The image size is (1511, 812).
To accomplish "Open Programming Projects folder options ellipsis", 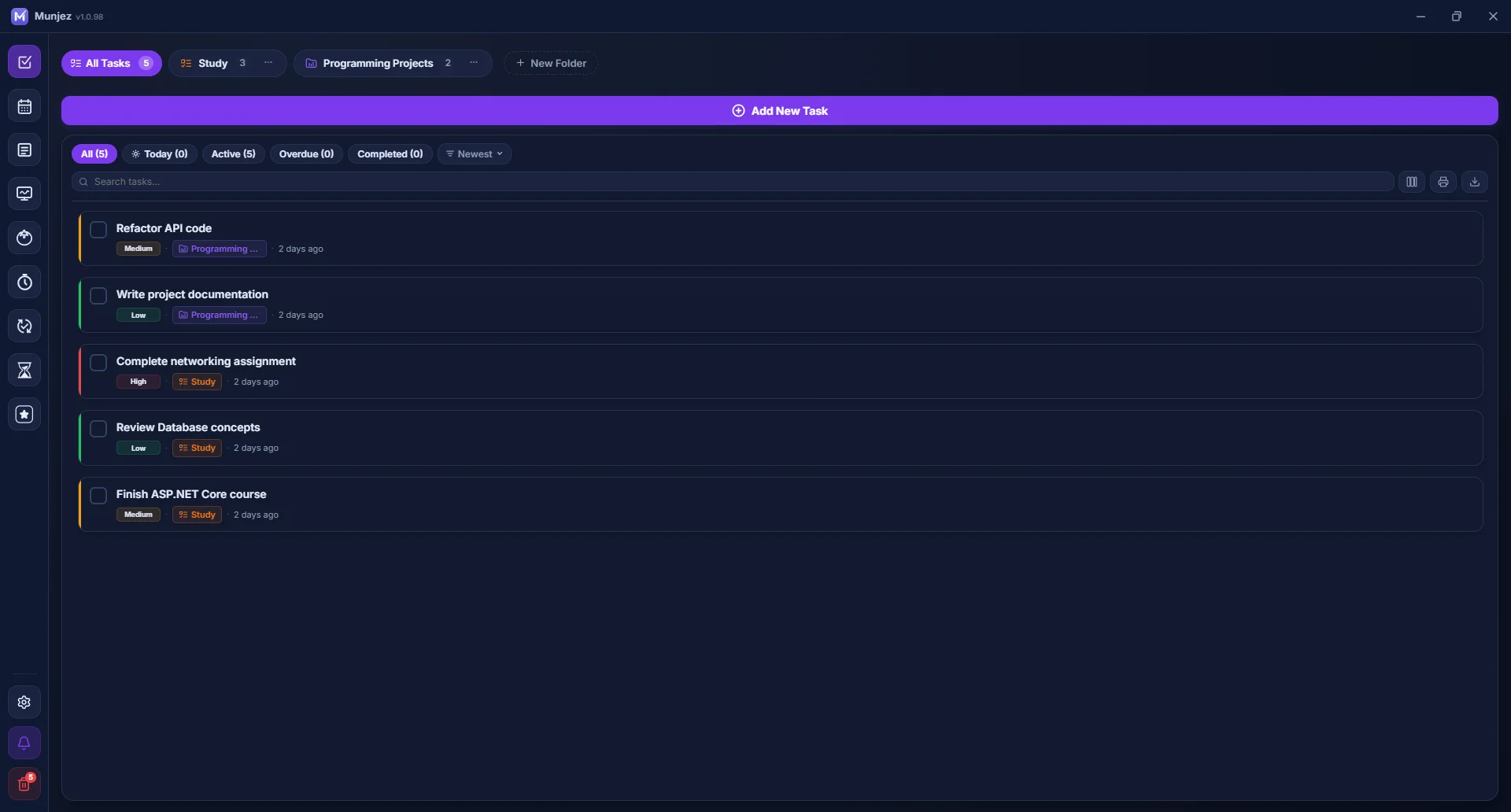I will coord(474,63).
